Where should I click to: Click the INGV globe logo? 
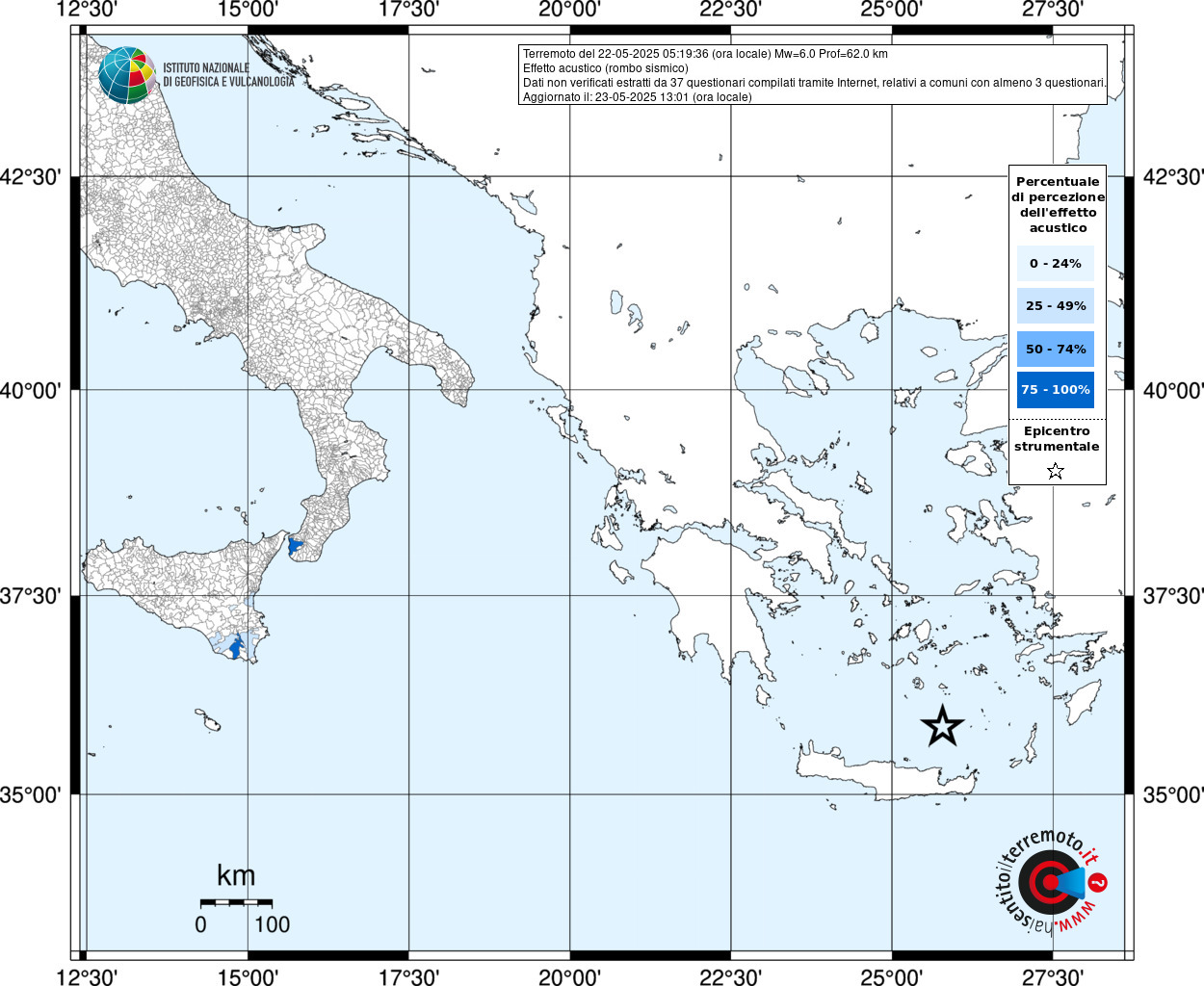click(x=126, y=75)
